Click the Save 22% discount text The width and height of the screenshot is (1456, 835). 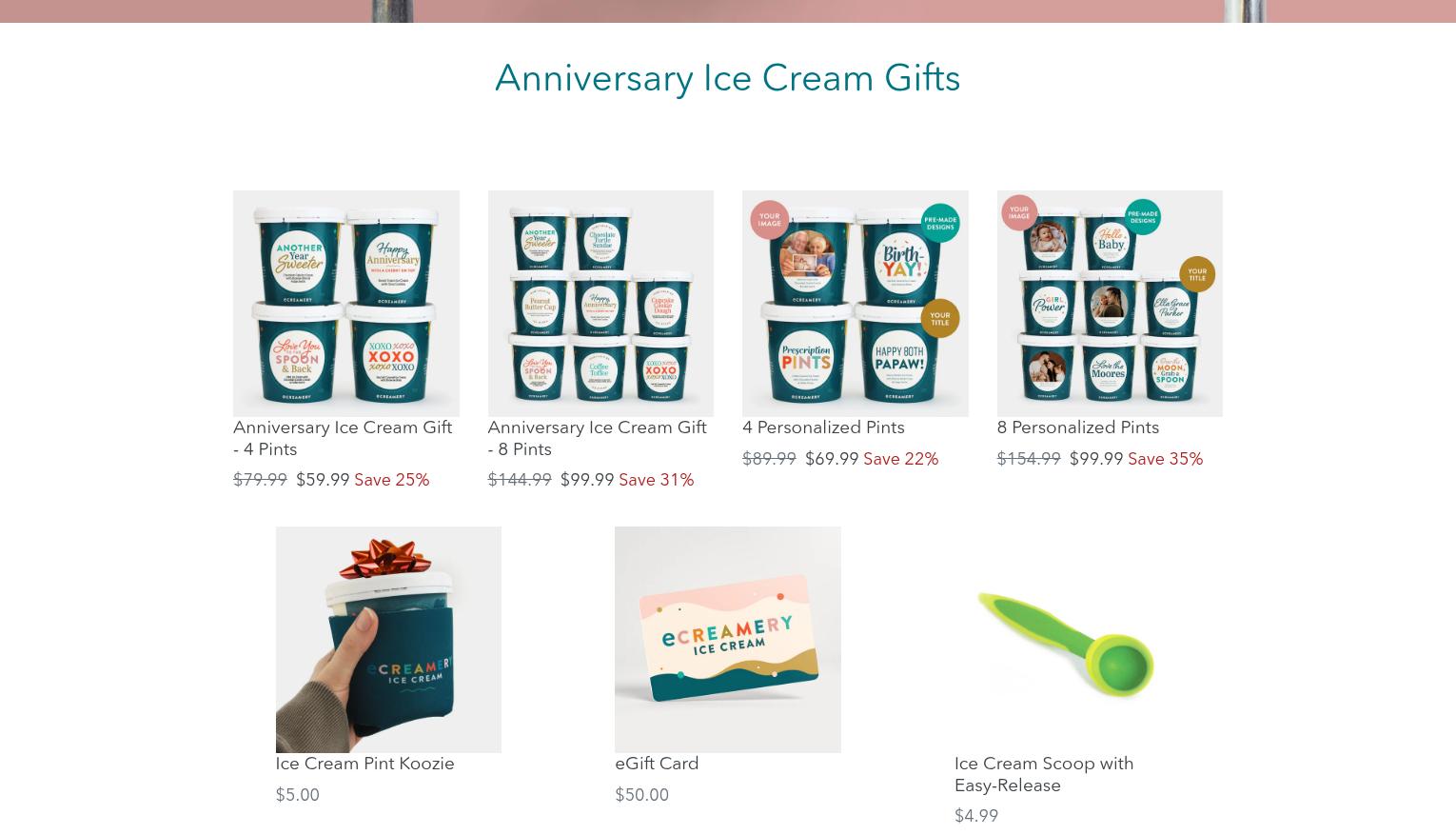[900, 459]
